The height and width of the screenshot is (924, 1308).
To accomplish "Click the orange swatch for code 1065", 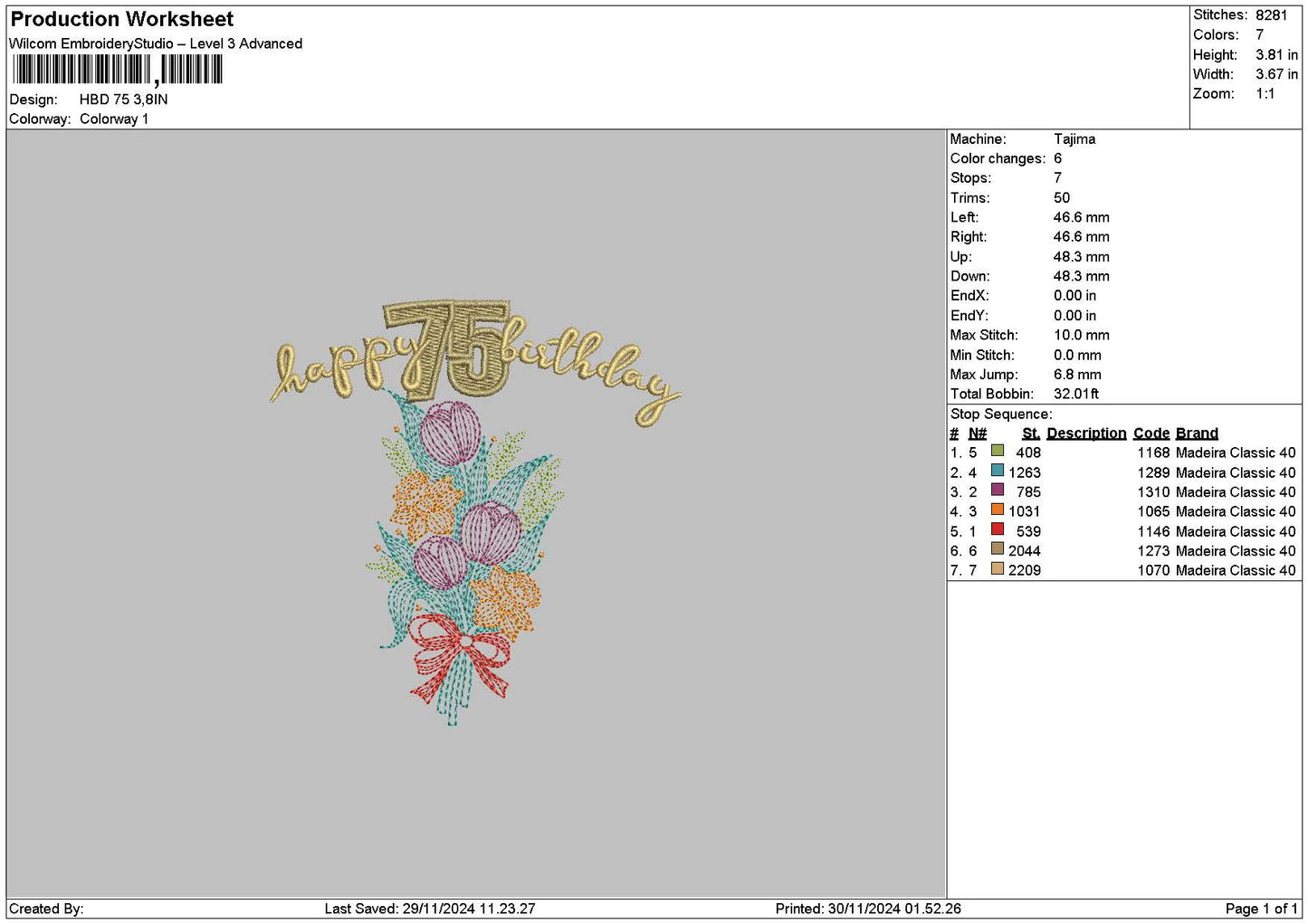I will [x=998, y=510].
